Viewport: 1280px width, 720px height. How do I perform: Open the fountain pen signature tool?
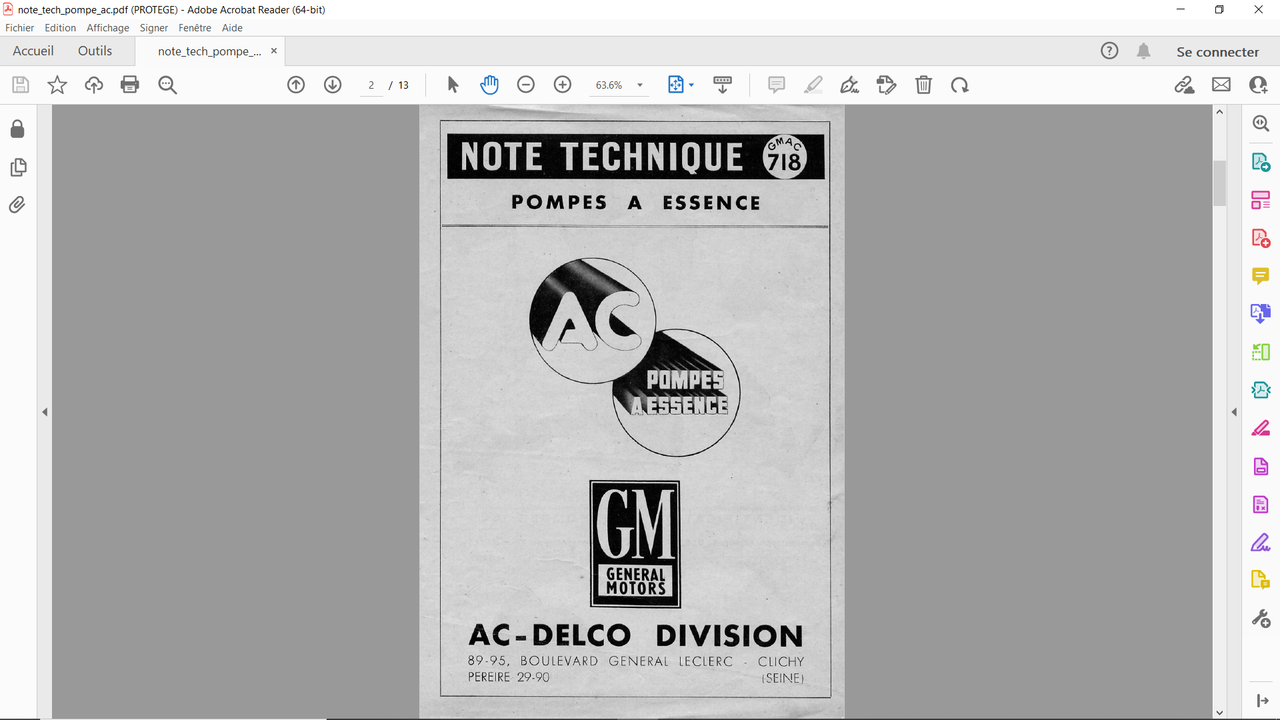coord(850,85)
